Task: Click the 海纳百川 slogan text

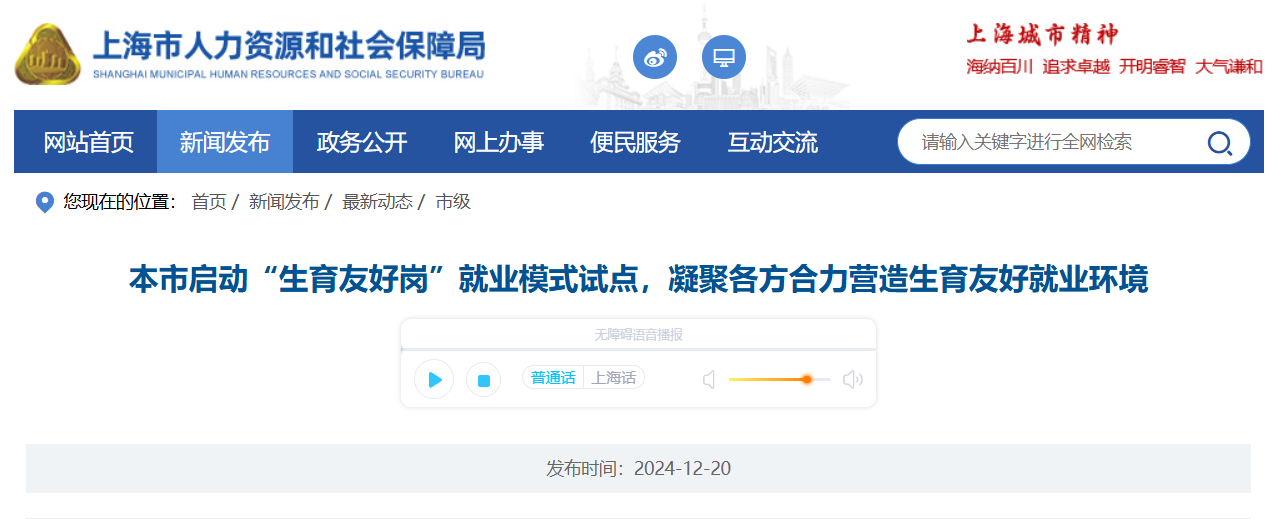Action: pyautogui.click(x=999, y=67)
